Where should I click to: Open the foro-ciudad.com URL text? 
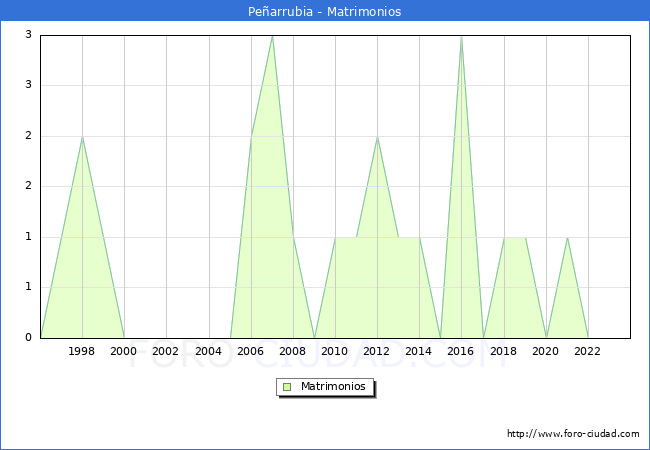click(573, 433)
